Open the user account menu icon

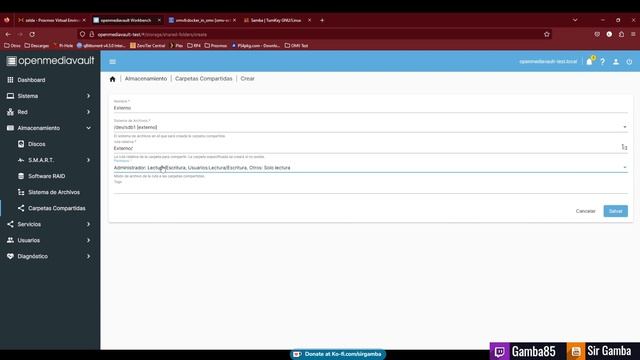(x=616, y=62)
